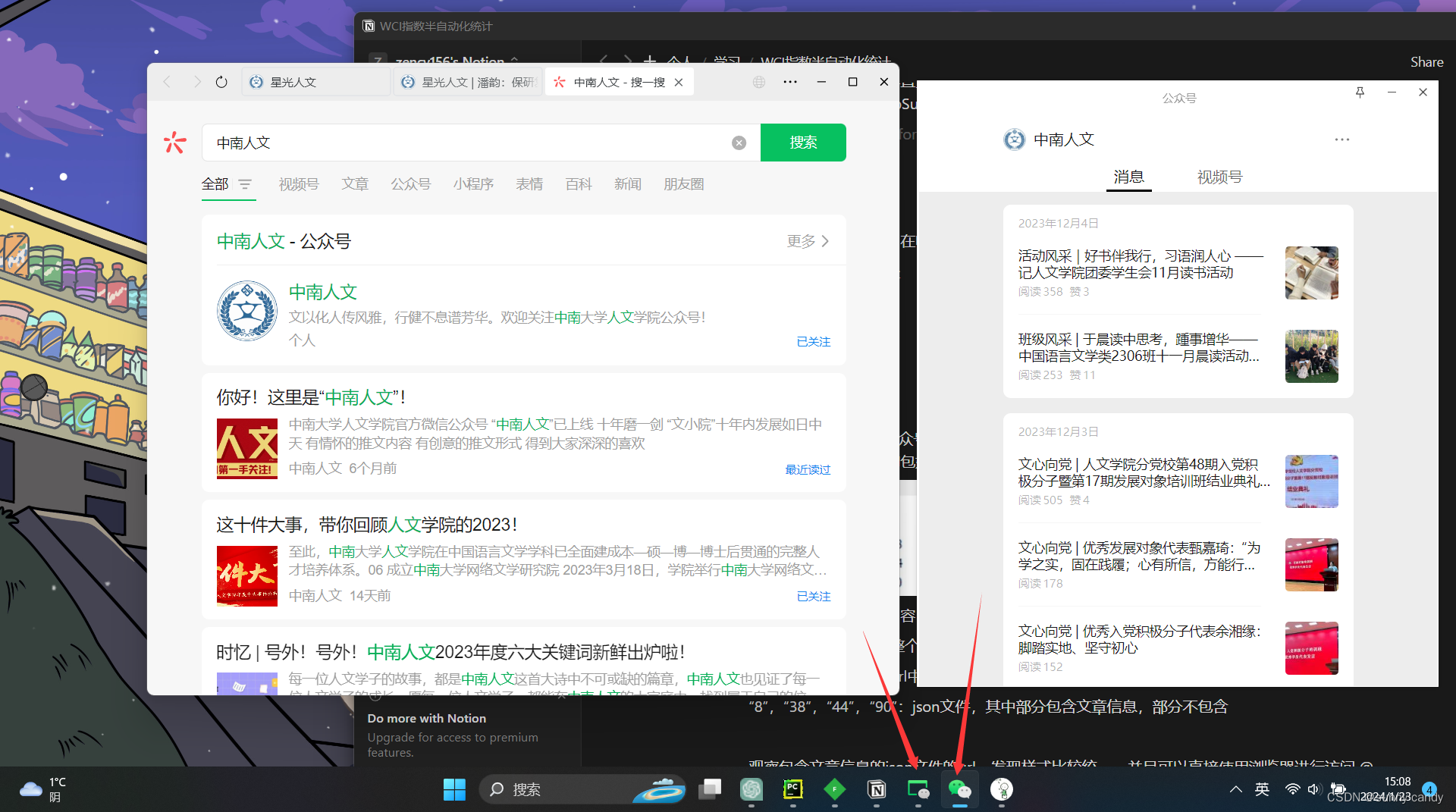Expand 更多 official account results
This screenshot has width=1456, height=812.
pos(808,241)
